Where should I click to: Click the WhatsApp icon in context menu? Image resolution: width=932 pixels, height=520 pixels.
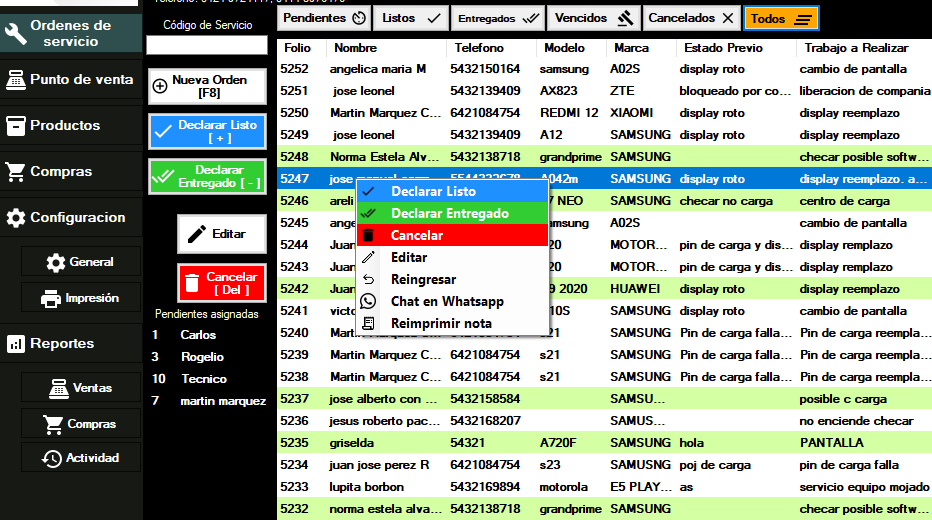pyautogui.click(x=369, y=301)
